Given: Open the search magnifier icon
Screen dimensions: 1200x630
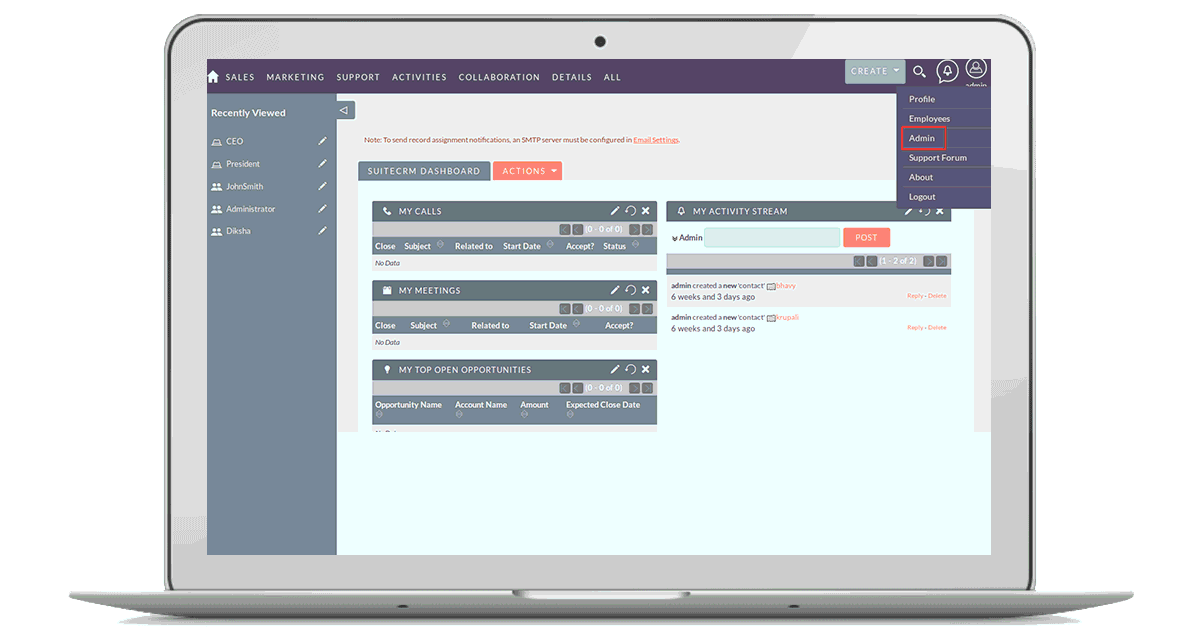Looking at the screenshot, I should pyautogui.click(x=919, y=72).
